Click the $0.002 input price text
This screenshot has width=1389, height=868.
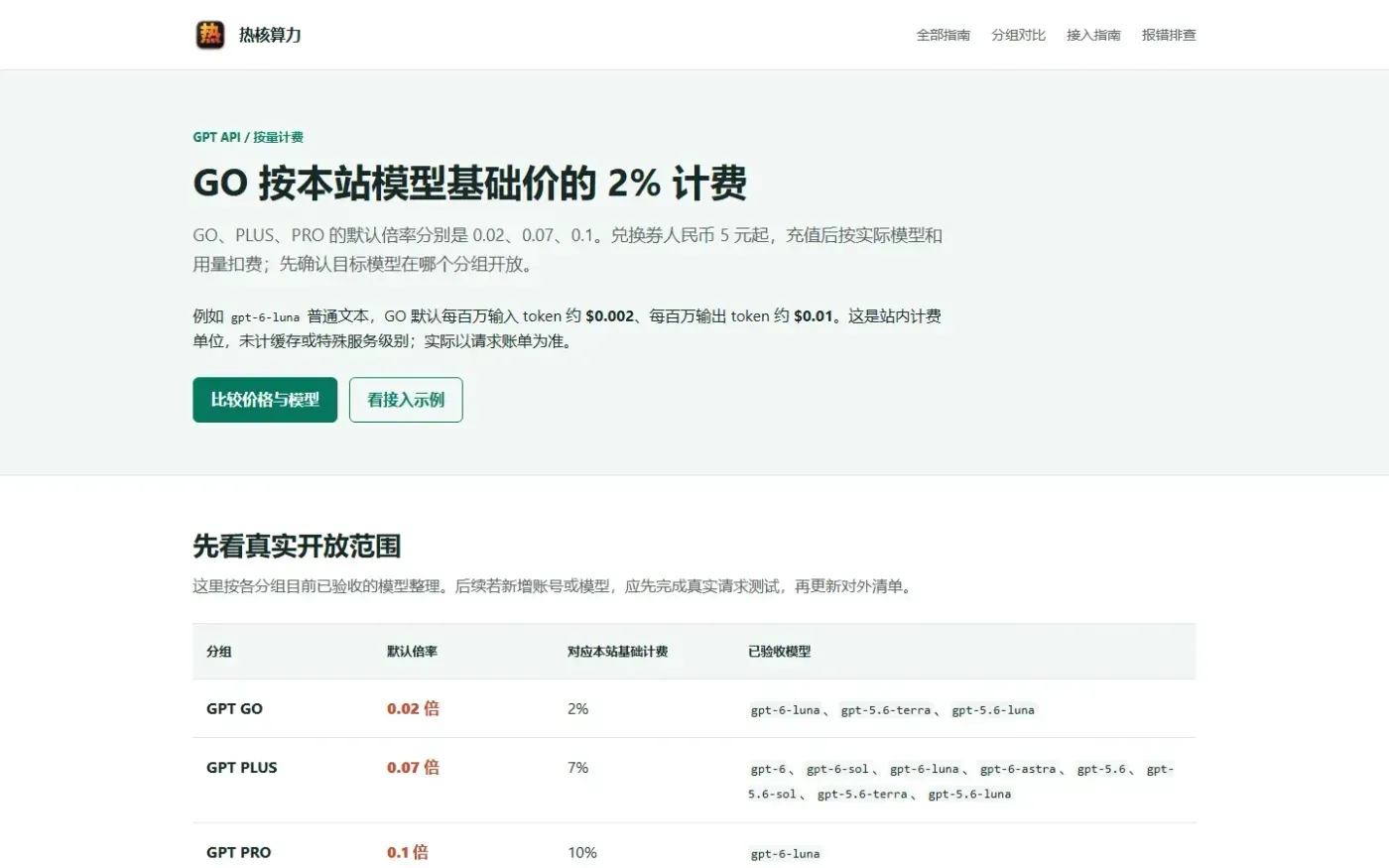click(610, 315)
